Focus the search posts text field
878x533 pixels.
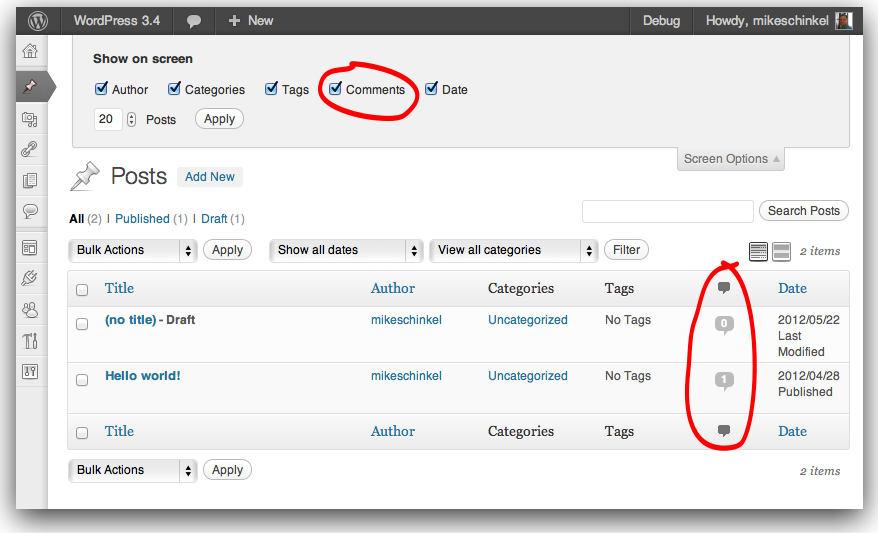(x=667, y=212)
